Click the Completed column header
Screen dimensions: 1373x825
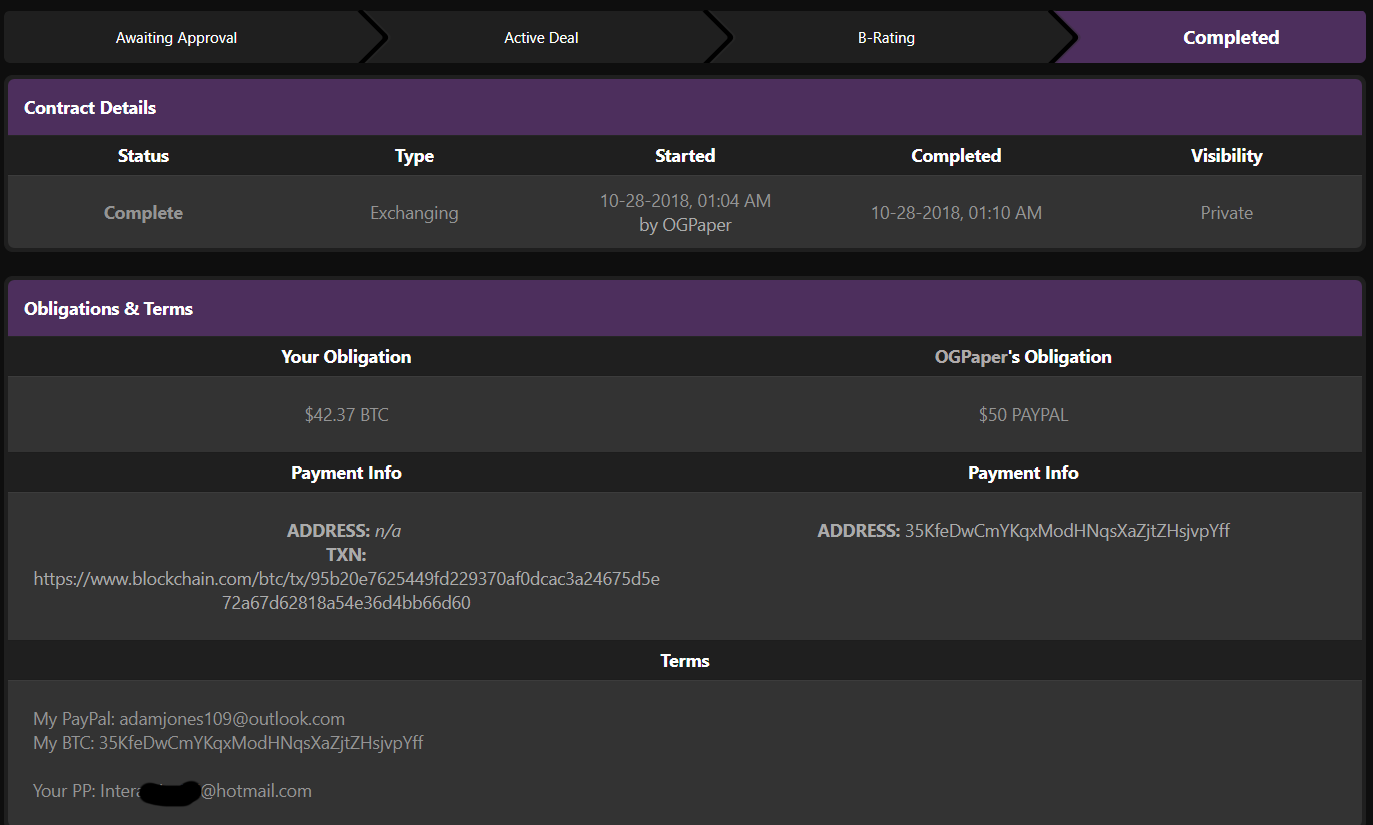coord(956,155)
